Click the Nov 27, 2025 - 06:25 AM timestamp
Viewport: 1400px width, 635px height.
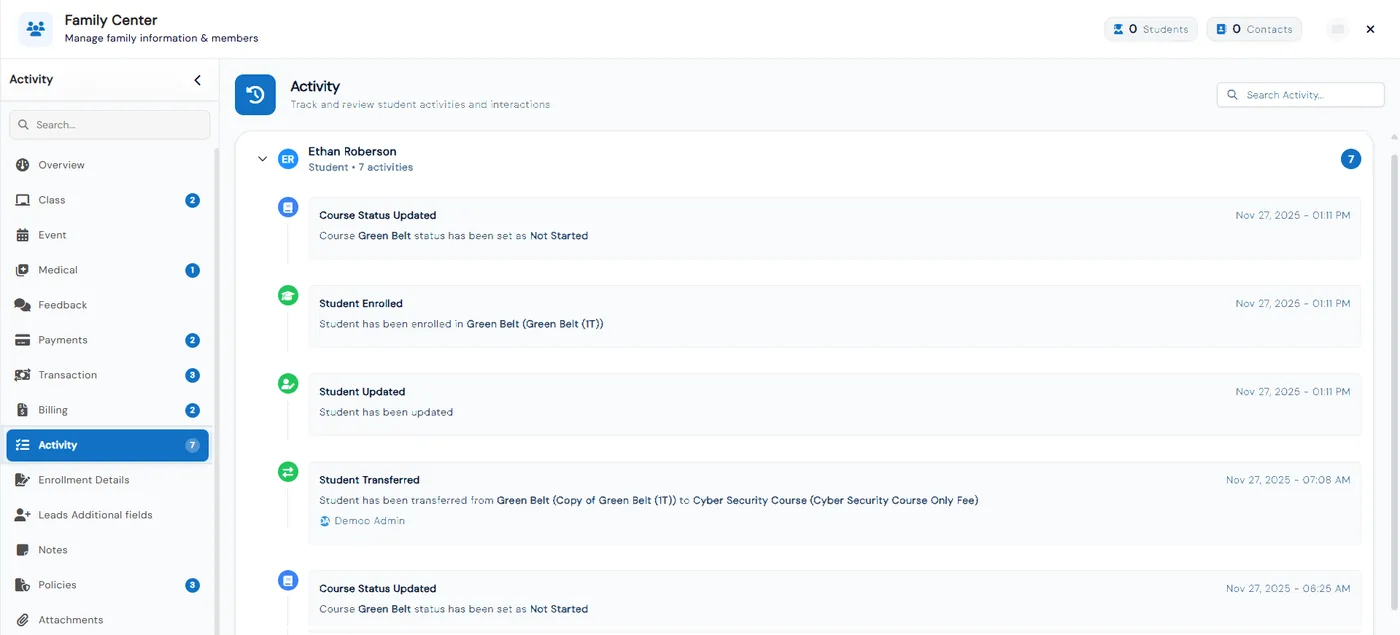[1288, 589]
